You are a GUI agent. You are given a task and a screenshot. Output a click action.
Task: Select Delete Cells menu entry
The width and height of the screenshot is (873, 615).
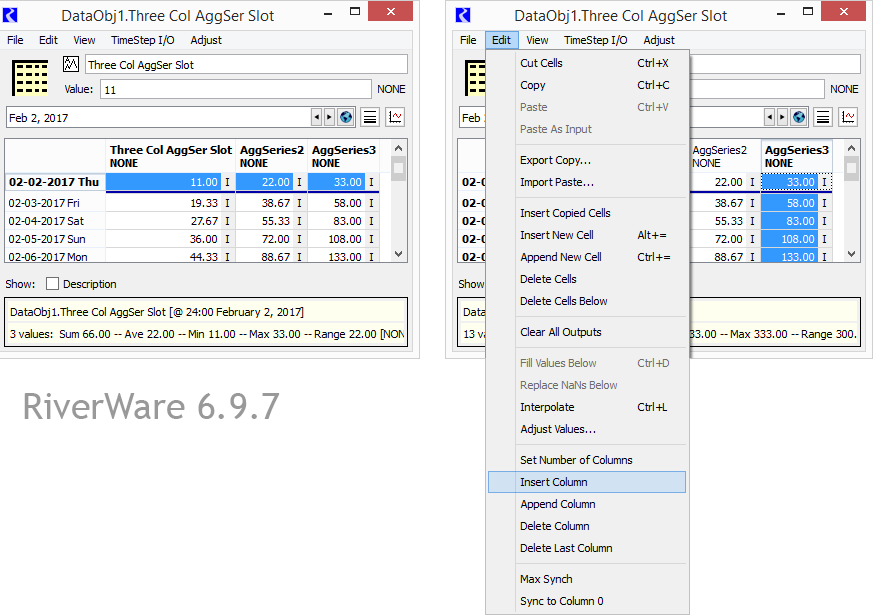587,279
